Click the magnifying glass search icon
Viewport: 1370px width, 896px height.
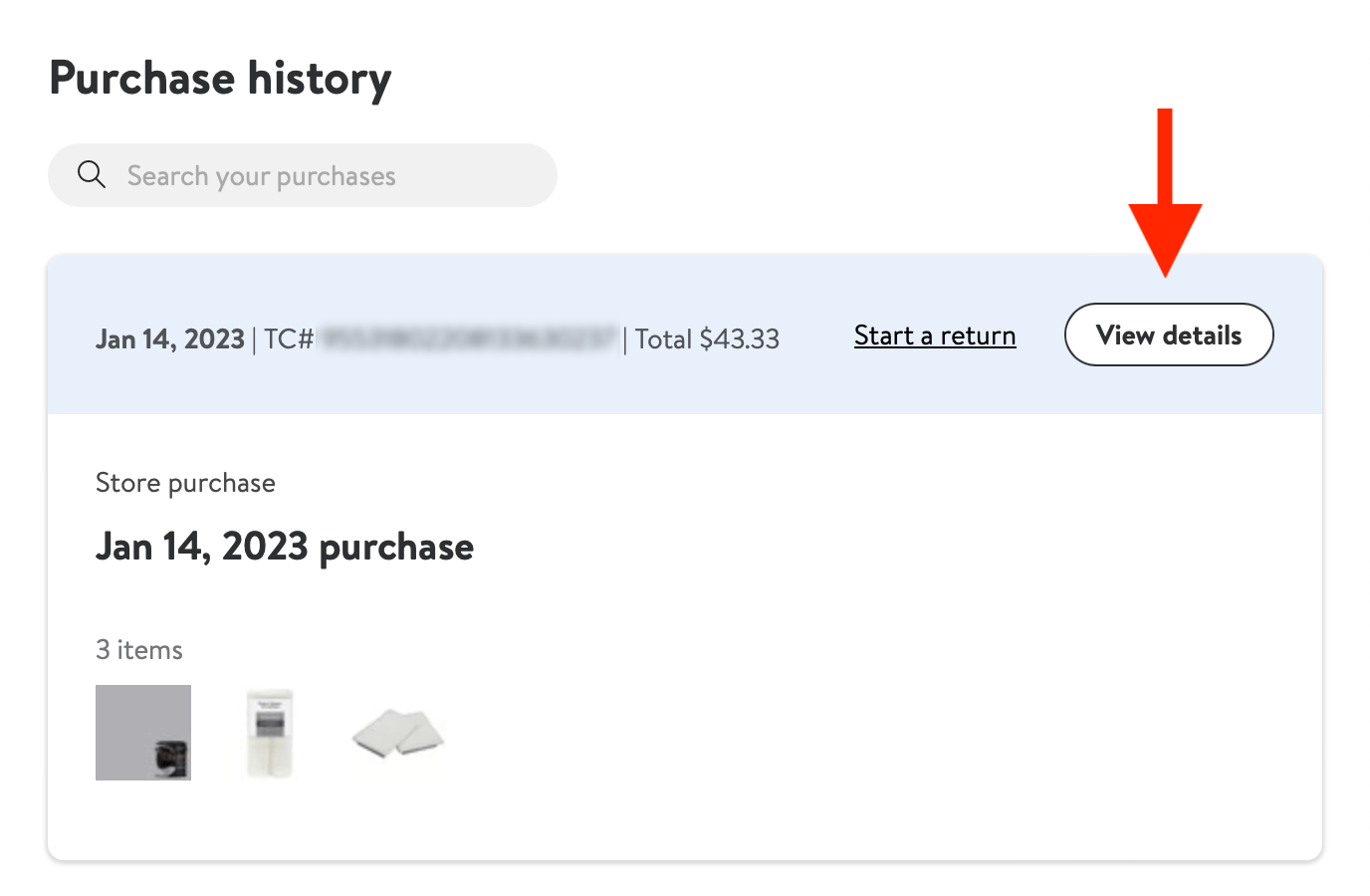92,175
